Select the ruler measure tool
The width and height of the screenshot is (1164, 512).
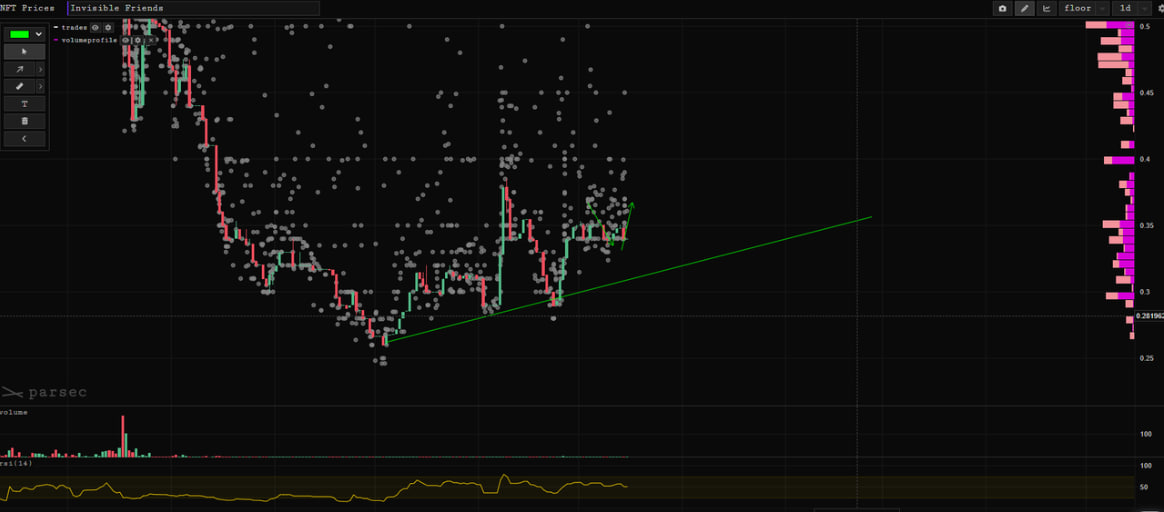pos(19,86)
